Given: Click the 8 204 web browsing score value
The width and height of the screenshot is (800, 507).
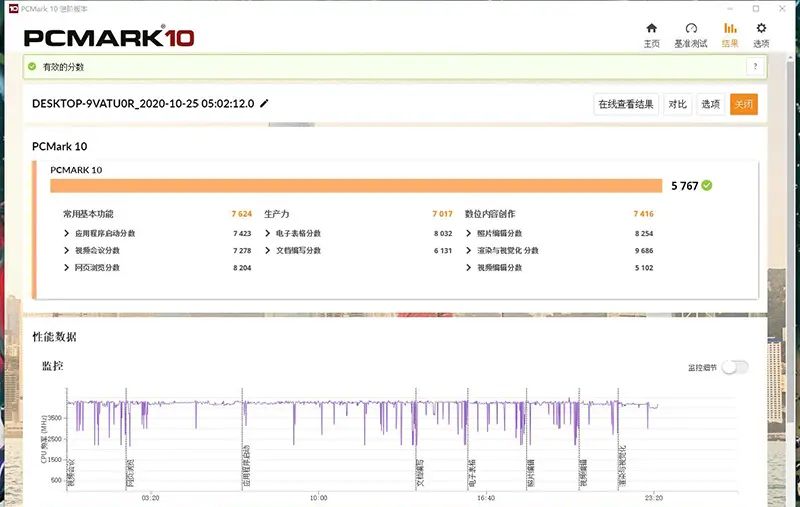Looking at the screenshot, I should [242, 267].
